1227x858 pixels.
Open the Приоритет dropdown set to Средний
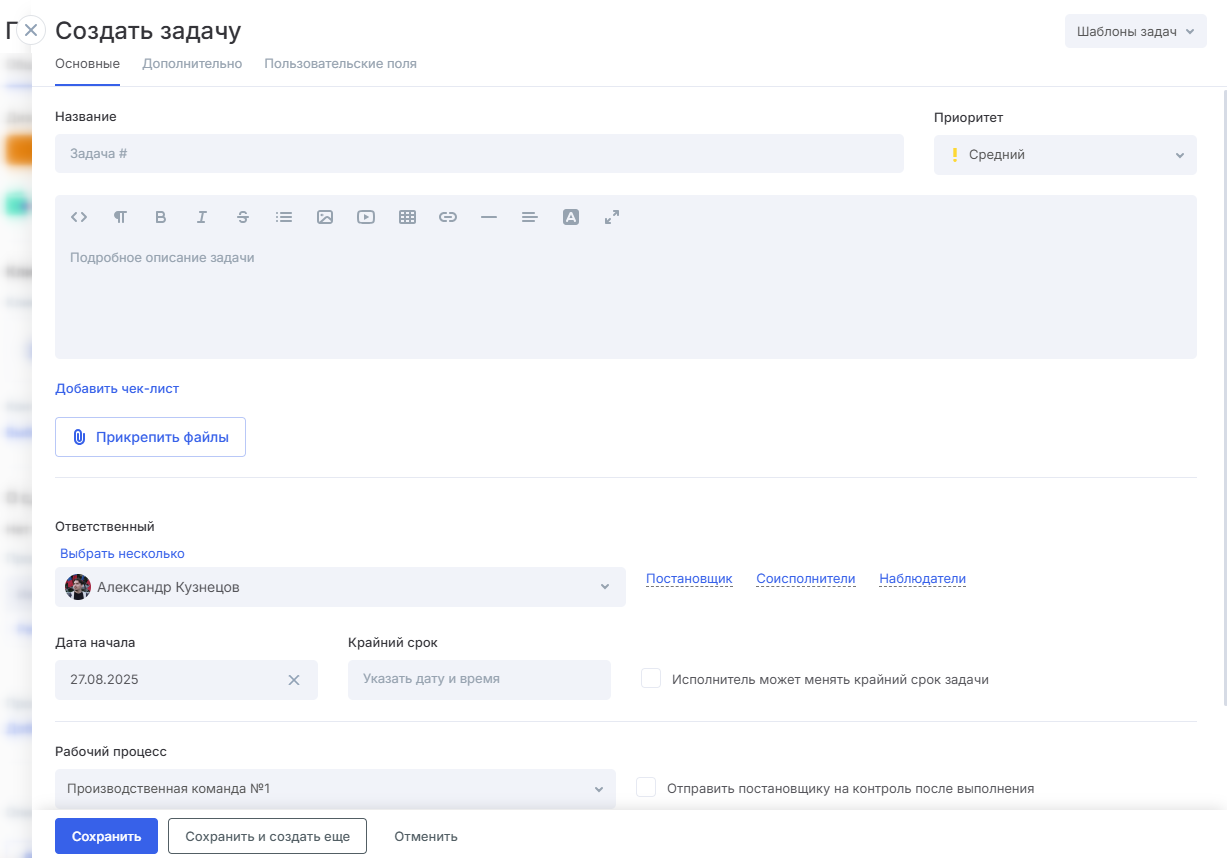click(x=1064, y=155)
